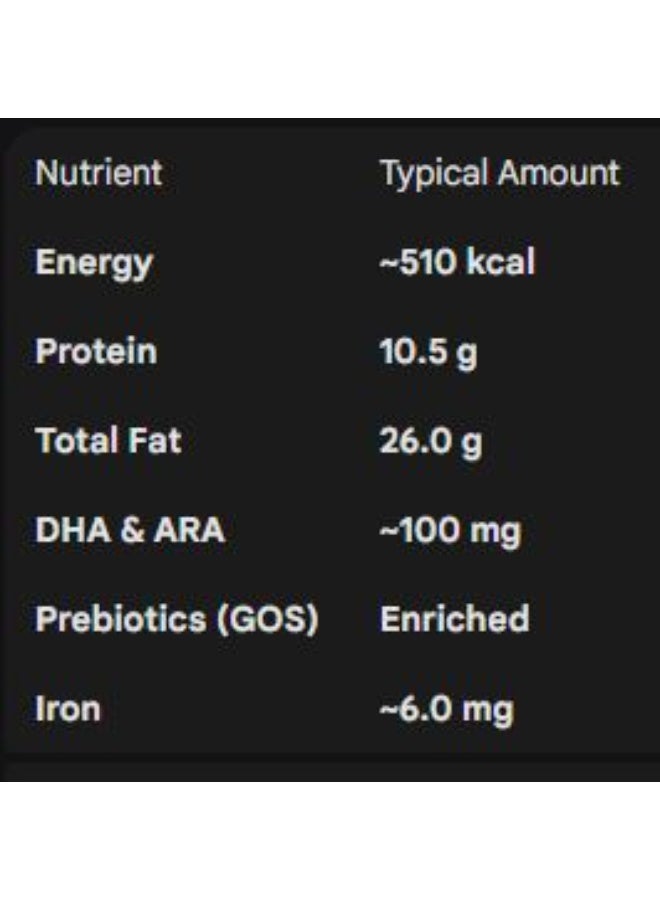The width and height of the screenshot is (660, 900).
Task: Select the Protein row label
Action: coord(96,352)
